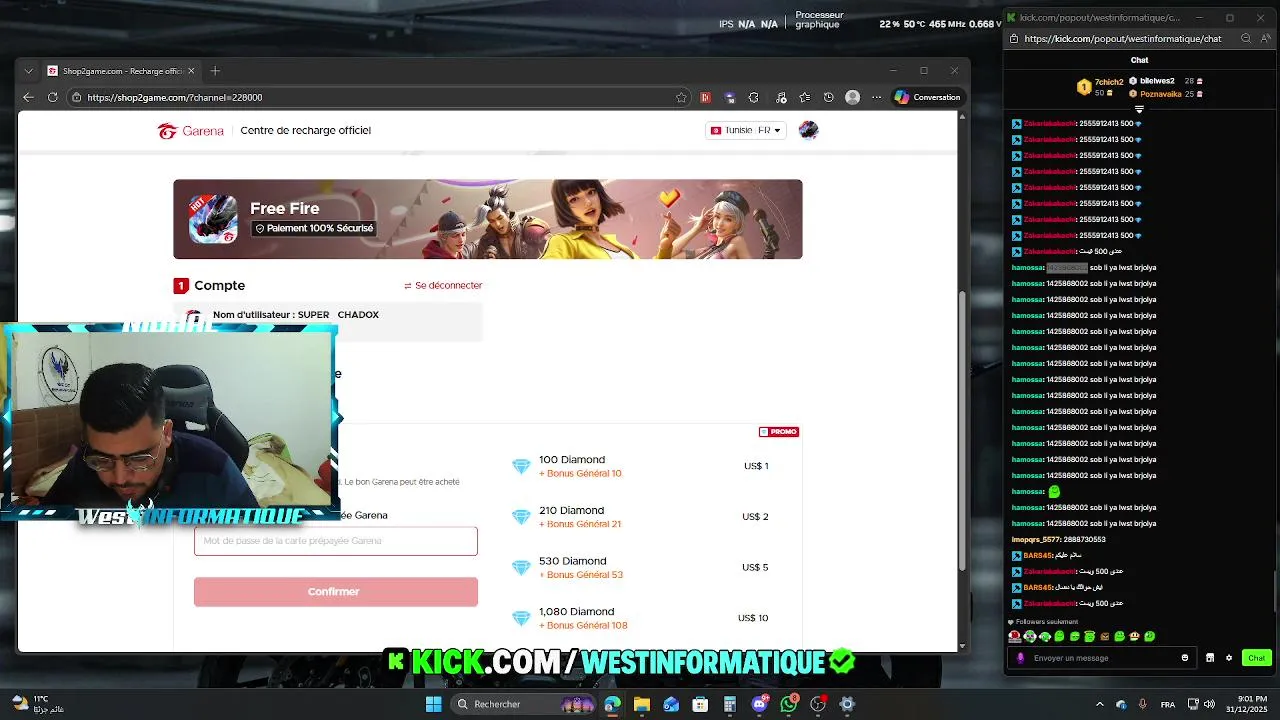The height and width of the screenshot is (720, 1280).
Task: Open File Explorer from taskbar
Action: [x=641, y=704]
